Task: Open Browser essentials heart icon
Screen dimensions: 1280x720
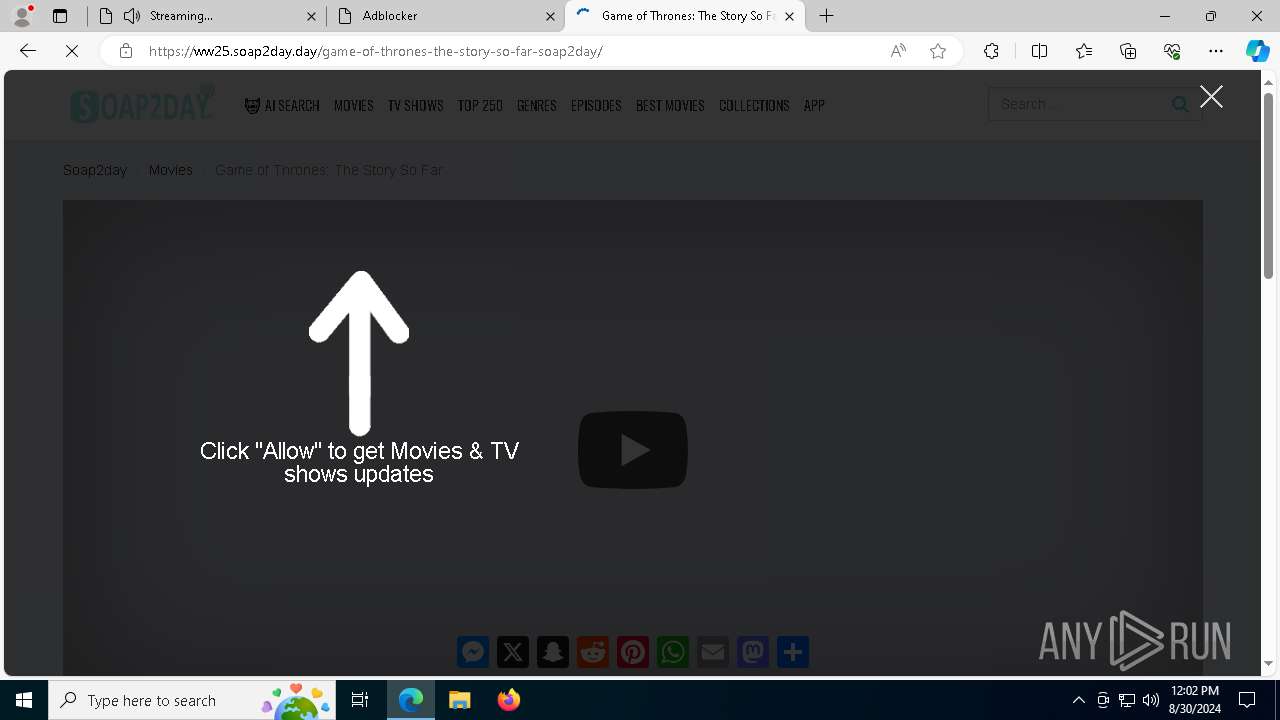Action: (x=1172, y=51)
